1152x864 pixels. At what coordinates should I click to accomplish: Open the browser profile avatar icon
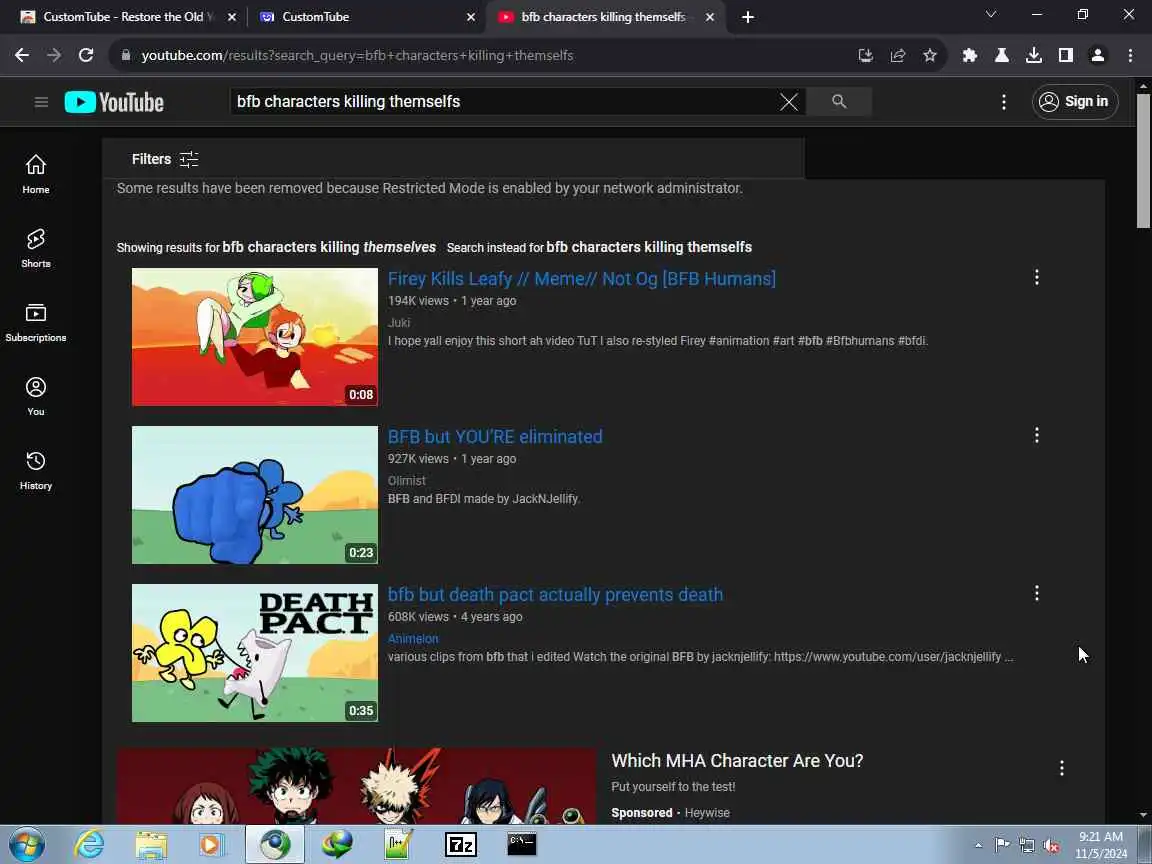[1098, 55]
